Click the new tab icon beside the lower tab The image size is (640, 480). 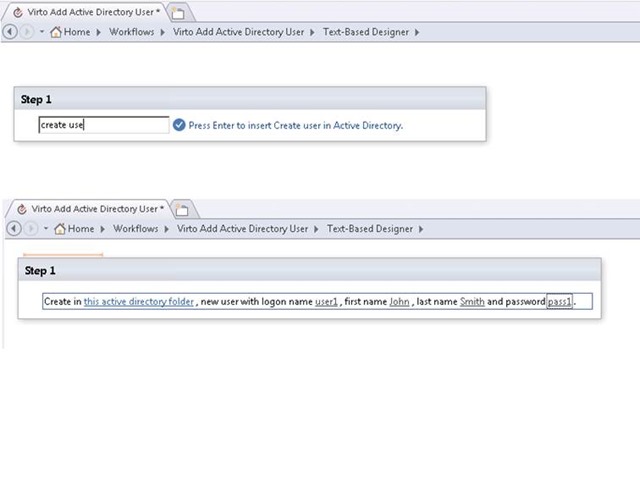tap(181, 209)
